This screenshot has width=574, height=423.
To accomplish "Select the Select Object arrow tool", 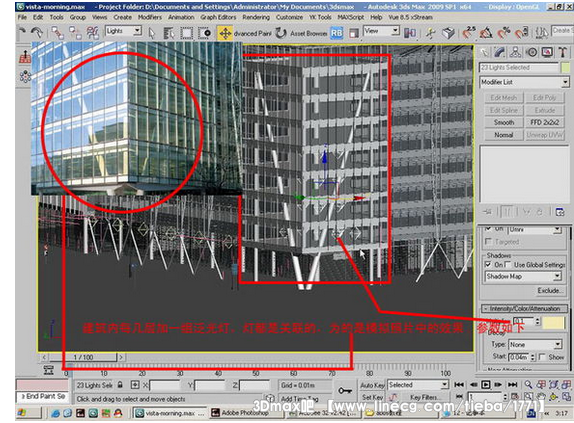I will click(x=152, y=33).
